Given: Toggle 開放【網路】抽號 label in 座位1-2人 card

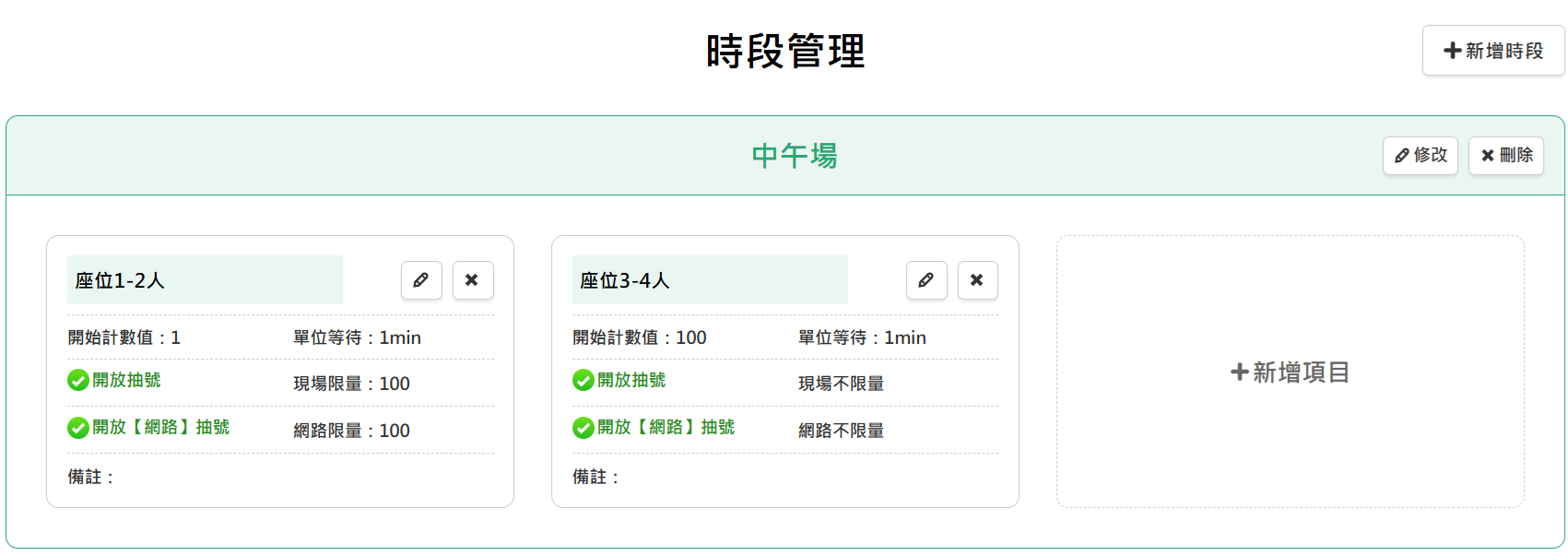Looking at the screenshot, I should [160, 428].
